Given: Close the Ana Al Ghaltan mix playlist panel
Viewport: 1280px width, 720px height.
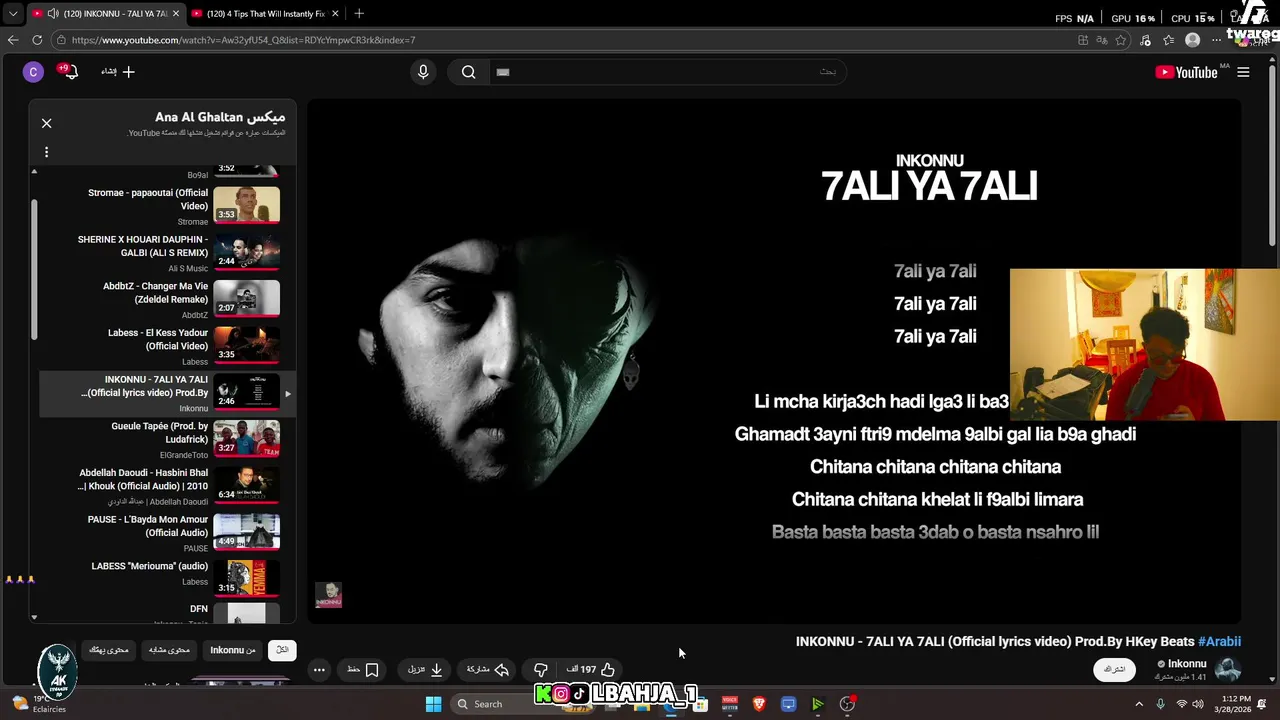Looking at the screenshot, I should [x=46, y=123].
